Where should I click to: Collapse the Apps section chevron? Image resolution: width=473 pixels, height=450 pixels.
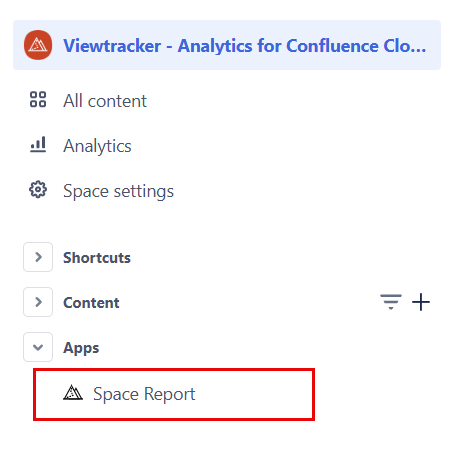[38, 347]
